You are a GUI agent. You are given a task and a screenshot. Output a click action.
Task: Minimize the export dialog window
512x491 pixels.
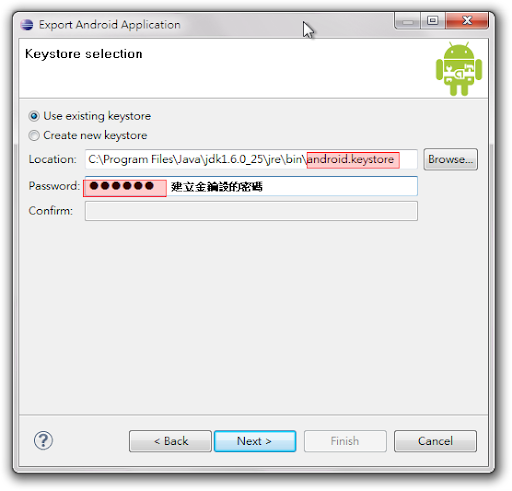[408, 21]
